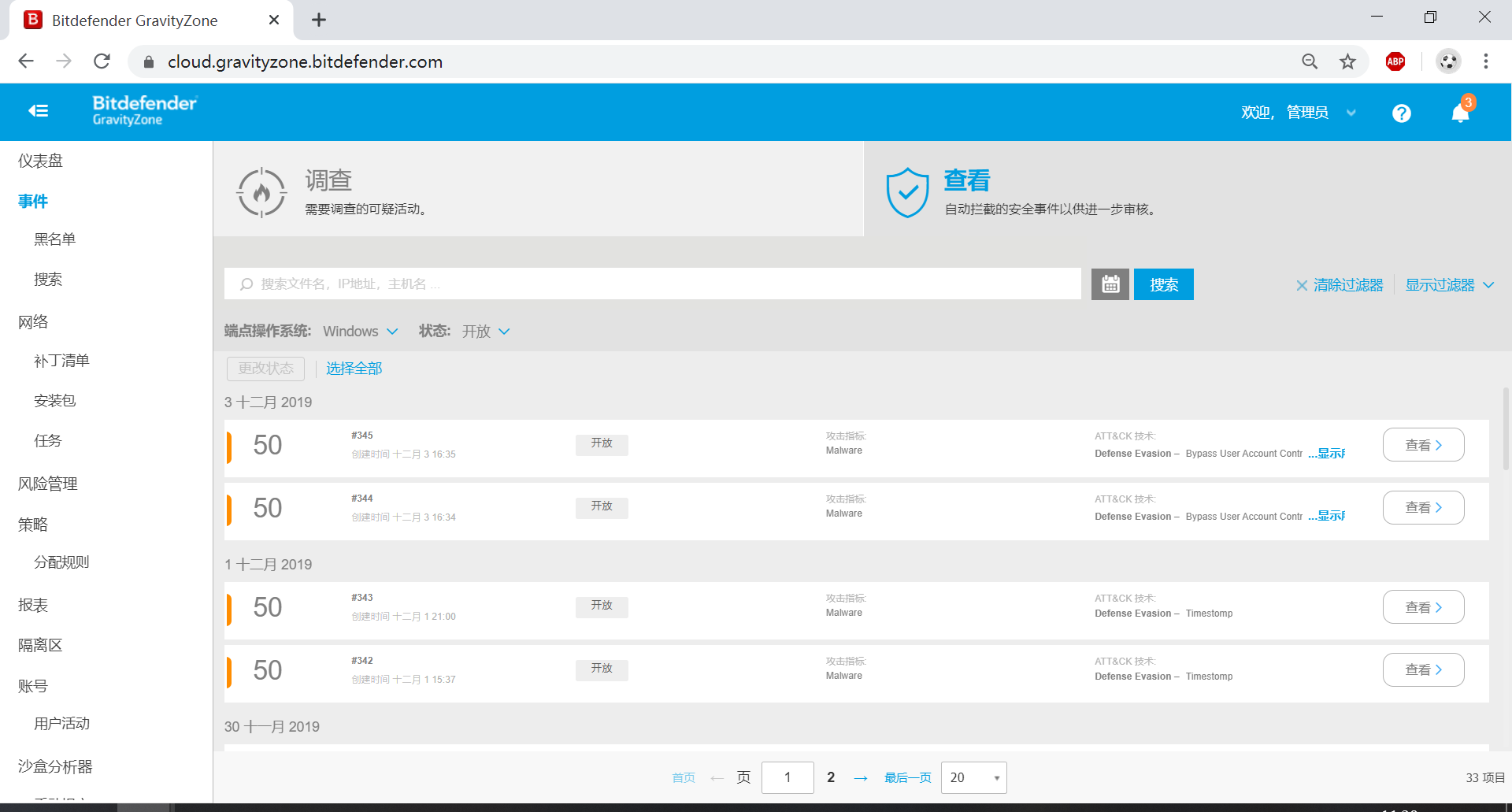Click the blue 搜索 button

[x=1164, y=284]
